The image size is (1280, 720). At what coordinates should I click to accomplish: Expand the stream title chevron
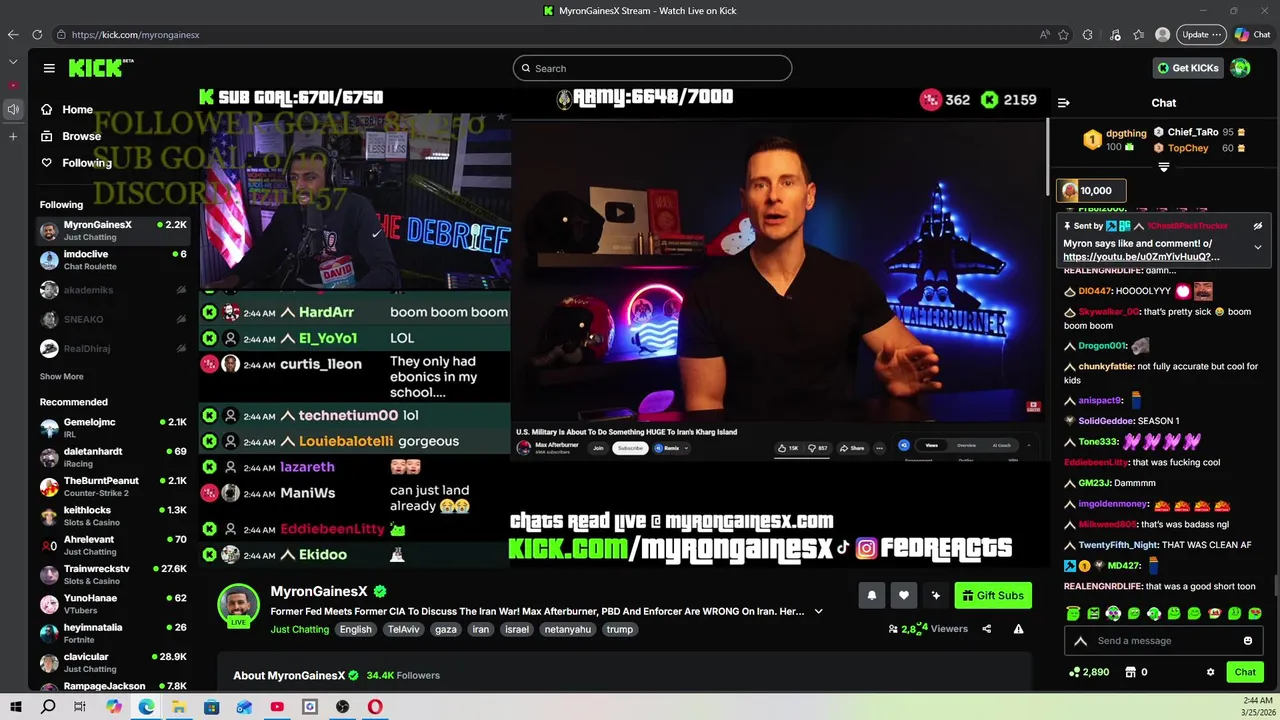(x=818, y=611)
